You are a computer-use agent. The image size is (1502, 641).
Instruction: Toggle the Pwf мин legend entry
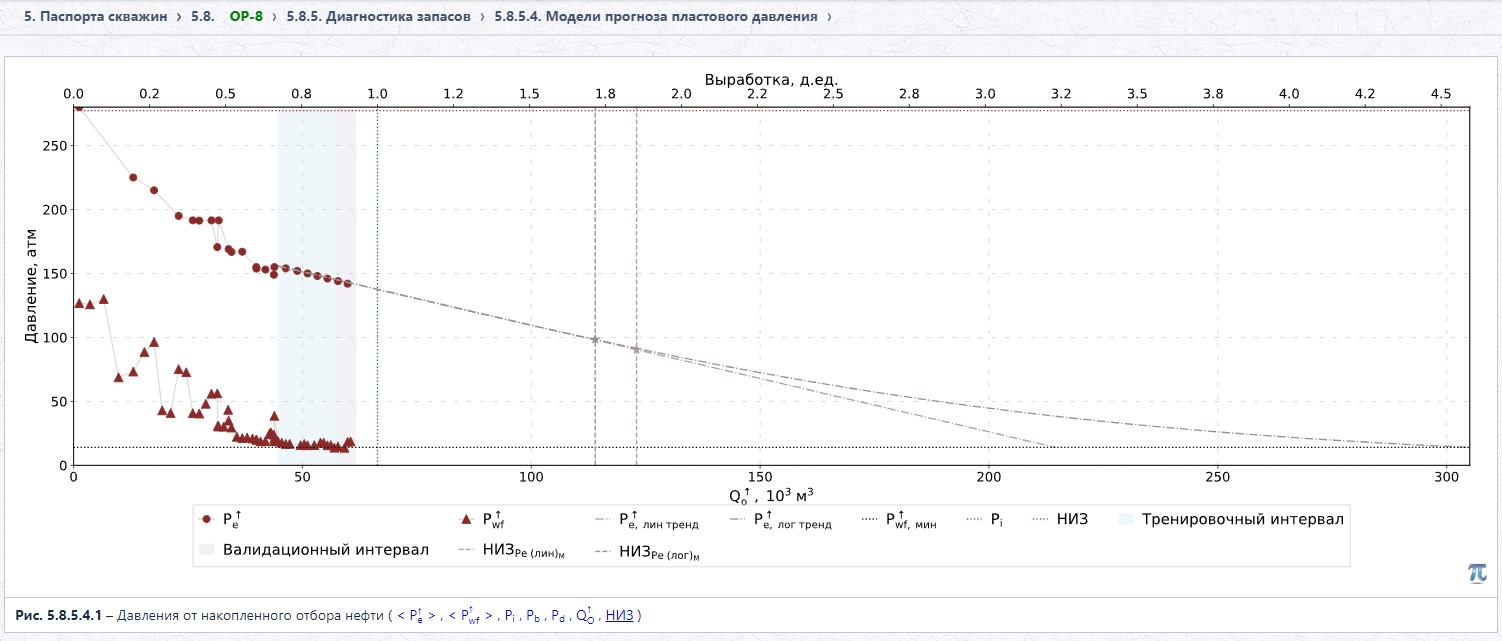tap(899, 521)
